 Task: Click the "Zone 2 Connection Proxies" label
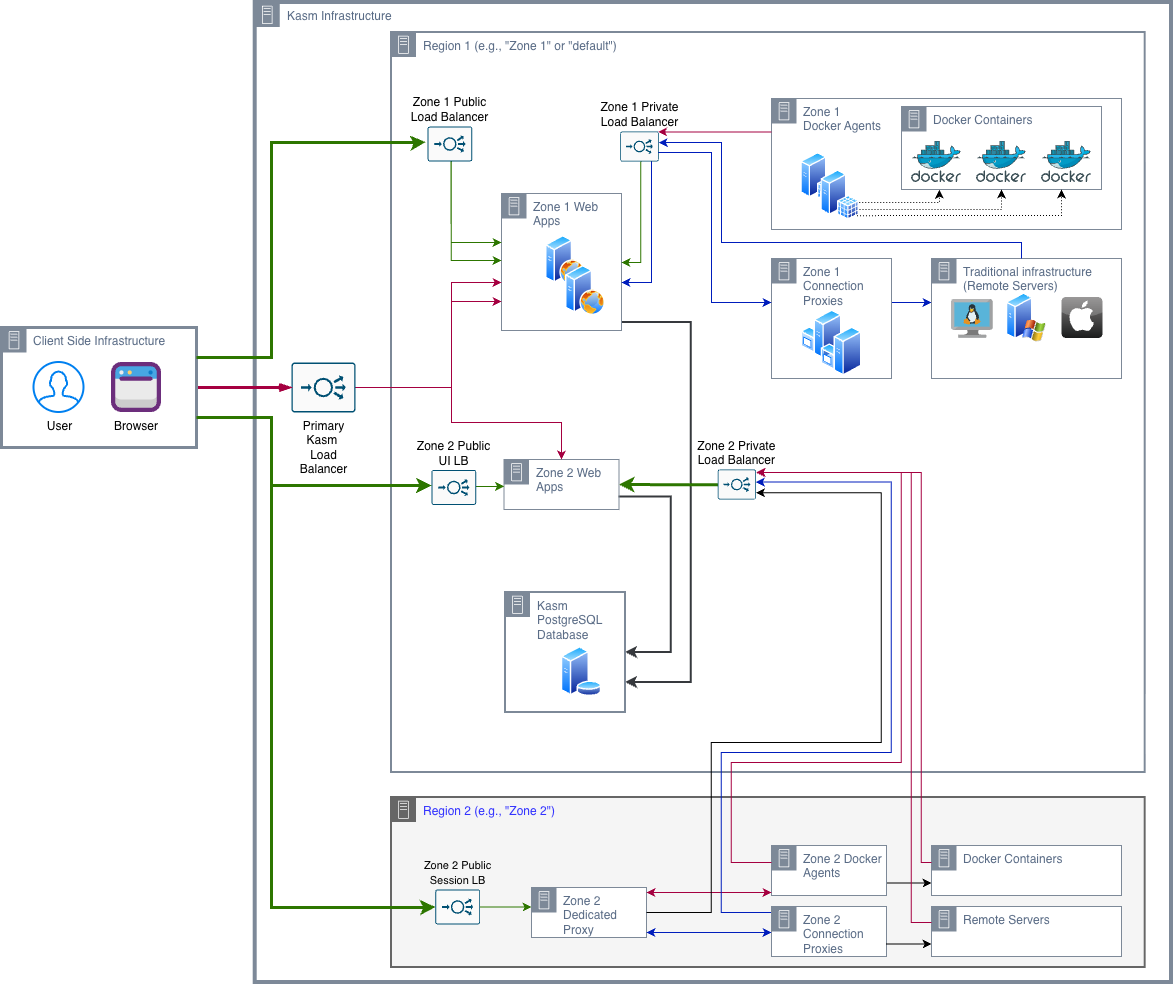[x=833, y=934]
